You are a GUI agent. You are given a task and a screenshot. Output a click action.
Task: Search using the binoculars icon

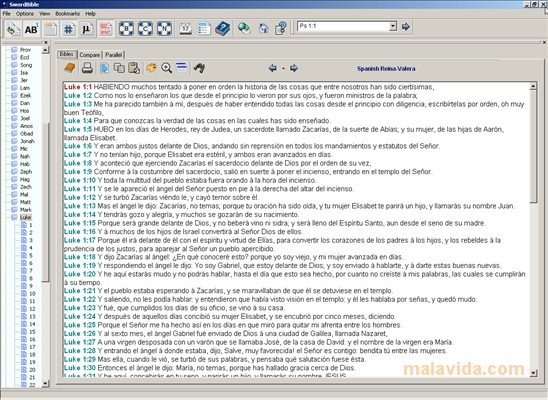click(x=199, y=68)
